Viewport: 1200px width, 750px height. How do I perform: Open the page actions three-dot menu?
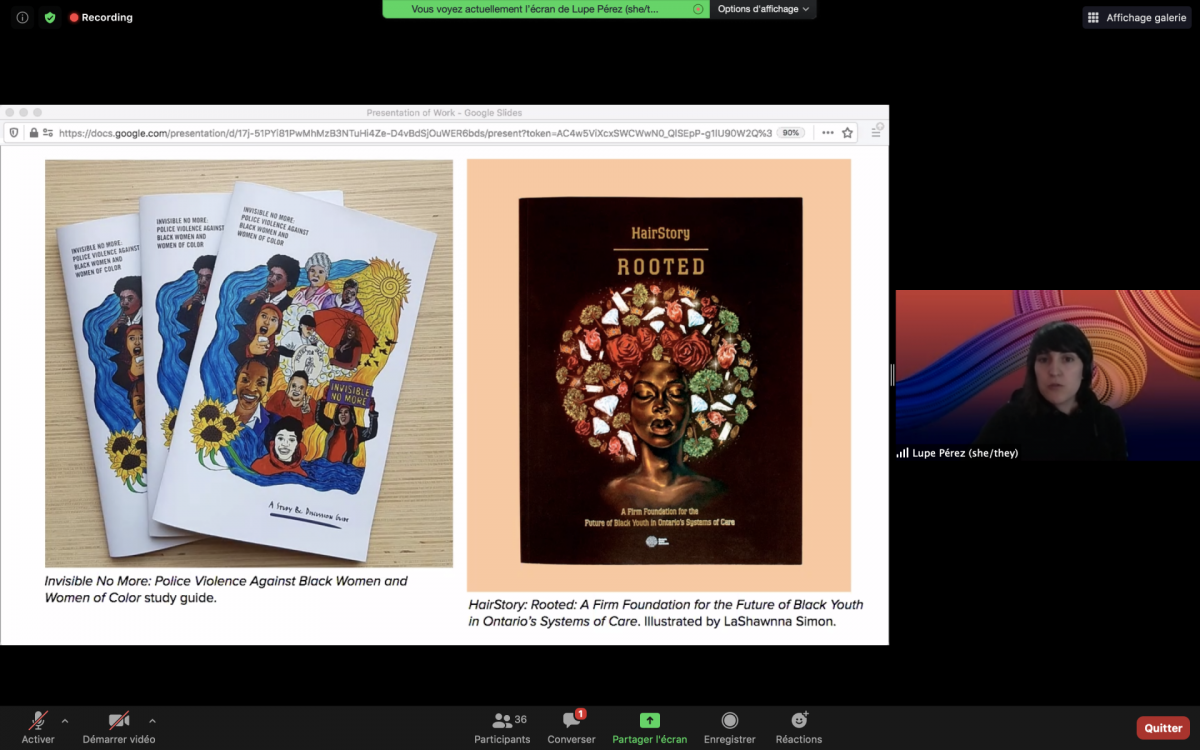coord(827,132)
